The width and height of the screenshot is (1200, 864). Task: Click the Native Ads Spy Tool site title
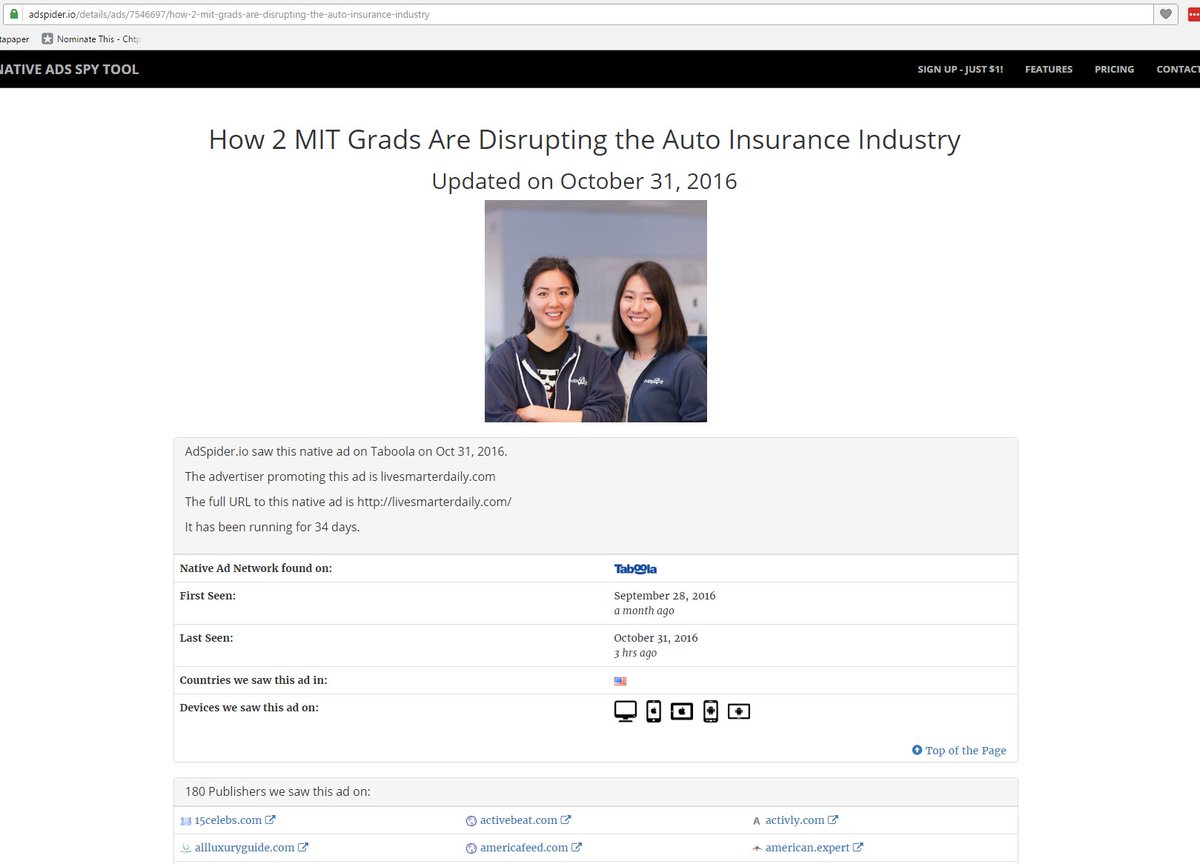pyautogui.click(x=69, y=69)
